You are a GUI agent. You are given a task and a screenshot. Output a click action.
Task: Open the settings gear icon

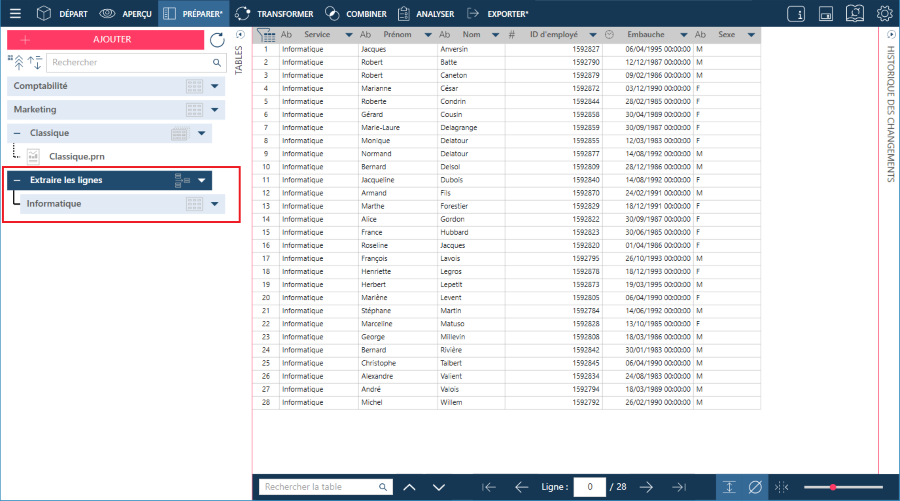tap(884, 14)
